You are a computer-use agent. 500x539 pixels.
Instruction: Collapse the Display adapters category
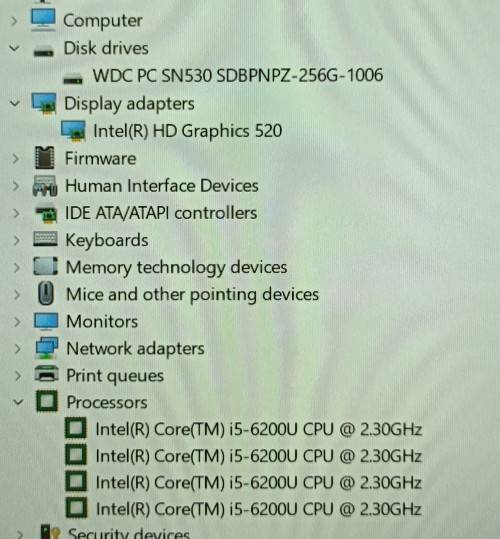15,102
